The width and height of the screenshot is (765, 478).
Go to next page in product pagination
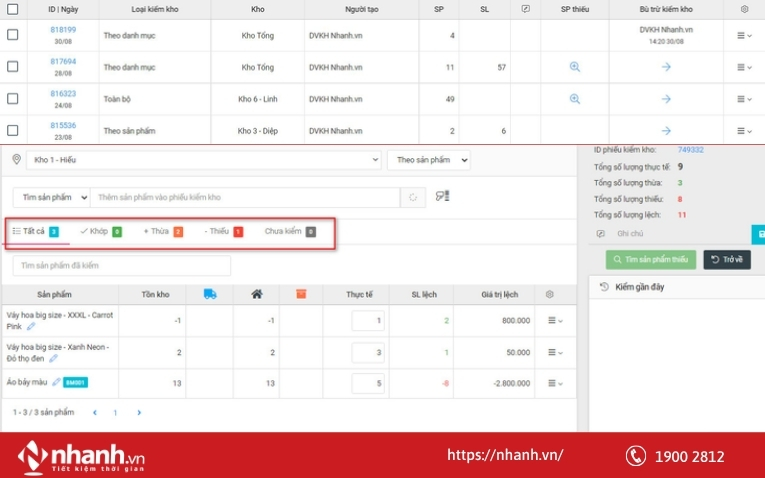tap(138, 412)
